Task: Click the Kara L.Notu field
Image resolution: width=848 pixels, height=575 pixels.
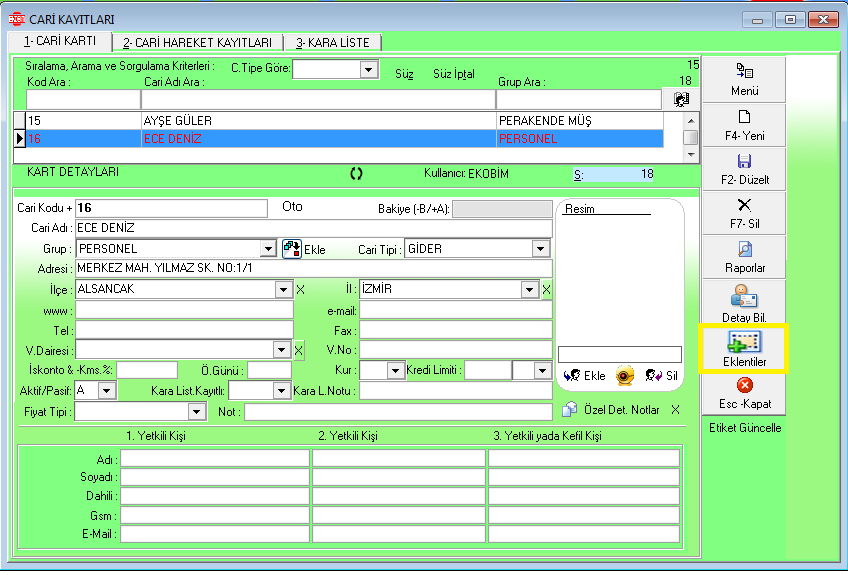Action: click(455, 391)
